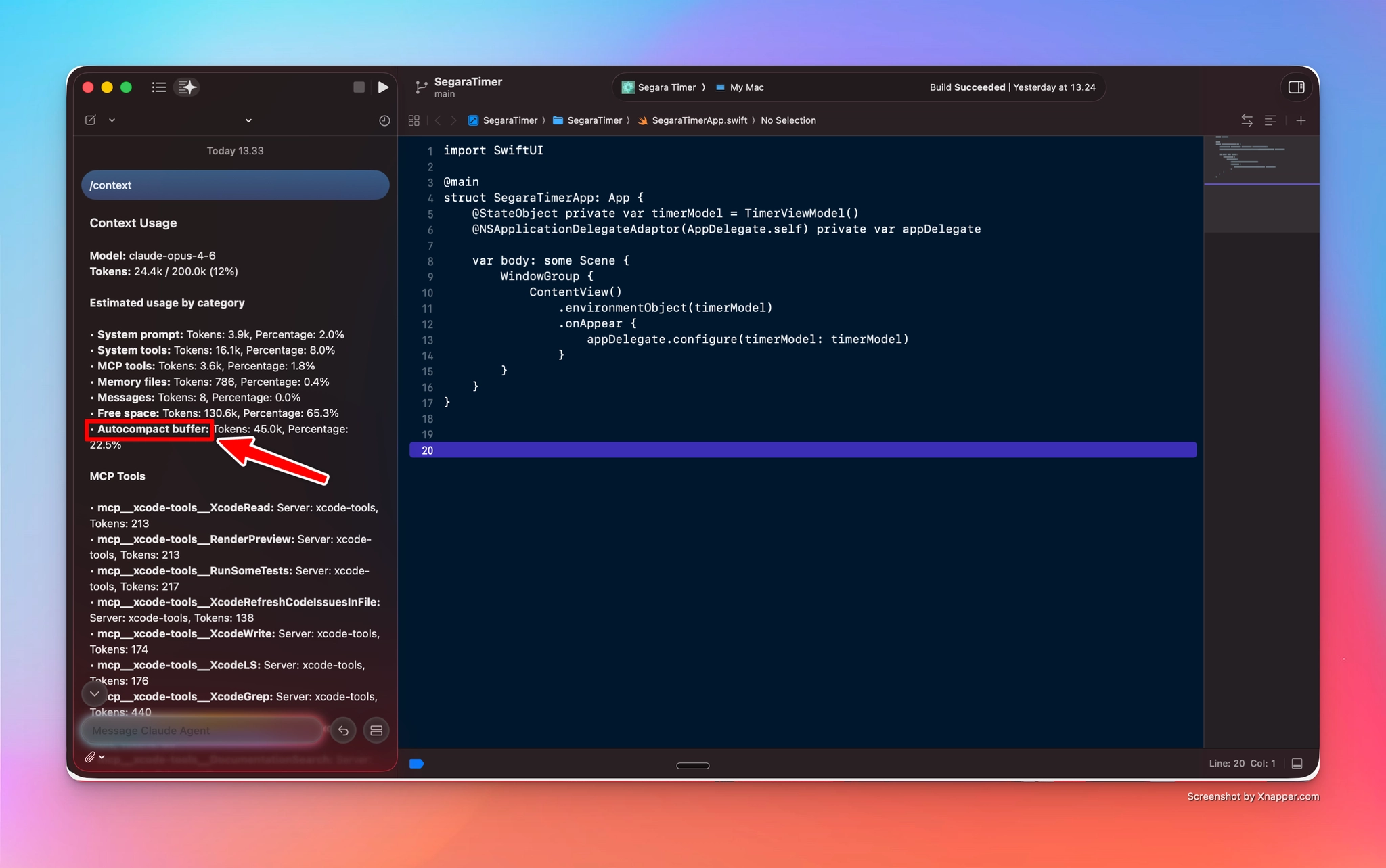Open the project navigator list icon

(158, 87)
